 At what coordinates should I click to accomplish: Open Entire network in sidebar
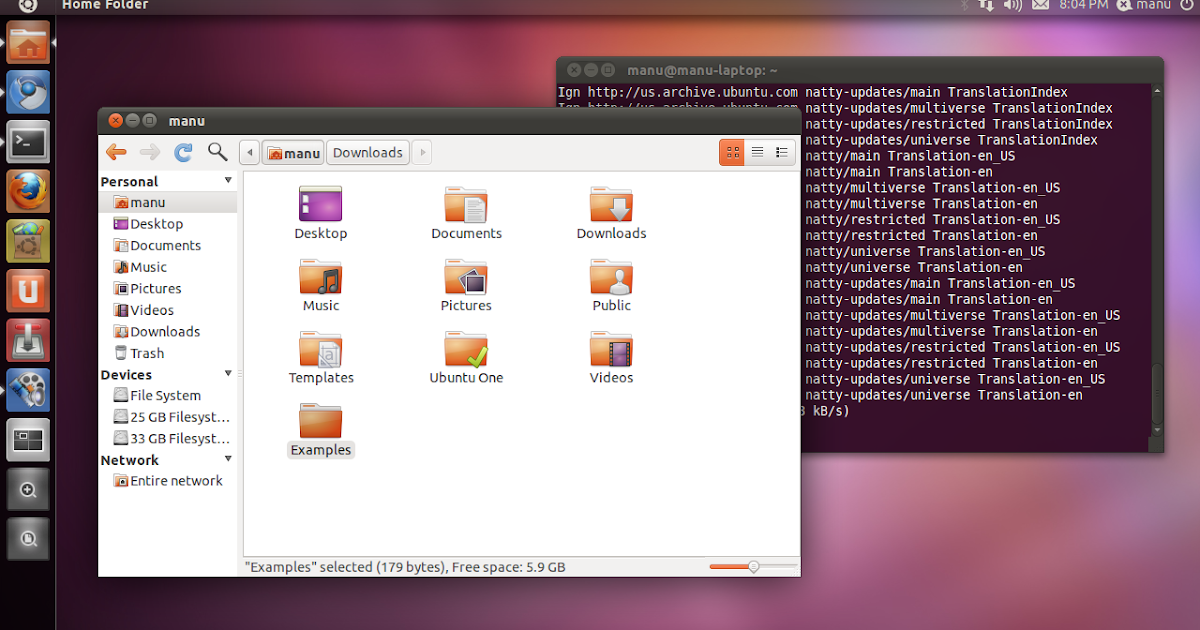click(168, 480)
